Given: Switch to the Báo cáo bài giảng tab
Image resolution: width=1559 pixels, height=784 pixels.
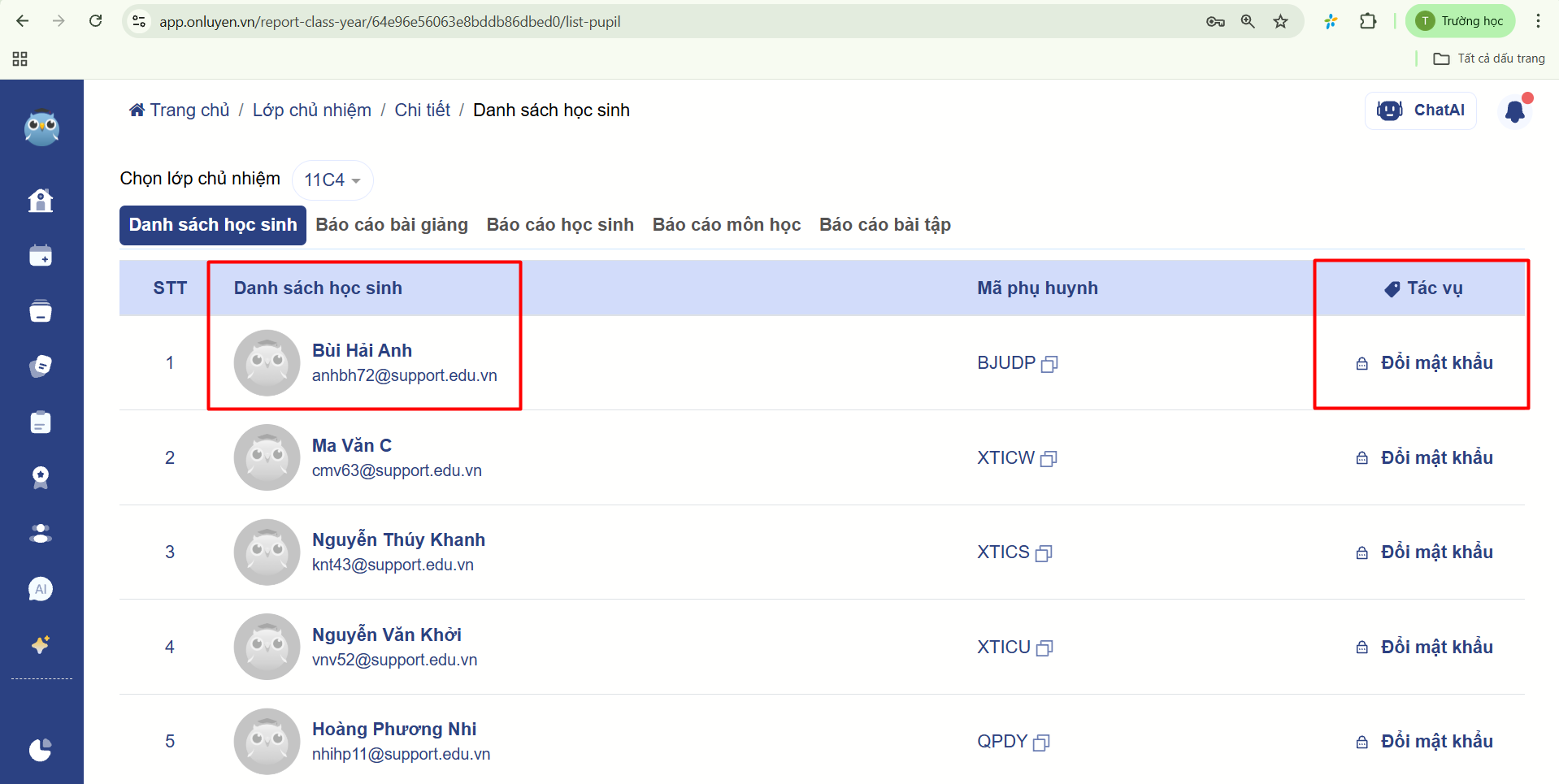Looking at the screenshot, I should point(392,225).
